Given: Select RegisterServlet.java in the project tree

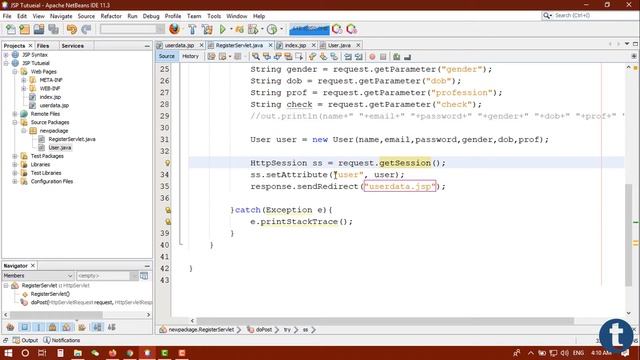Looking at the screenshot, I should [x=72, y=139].
